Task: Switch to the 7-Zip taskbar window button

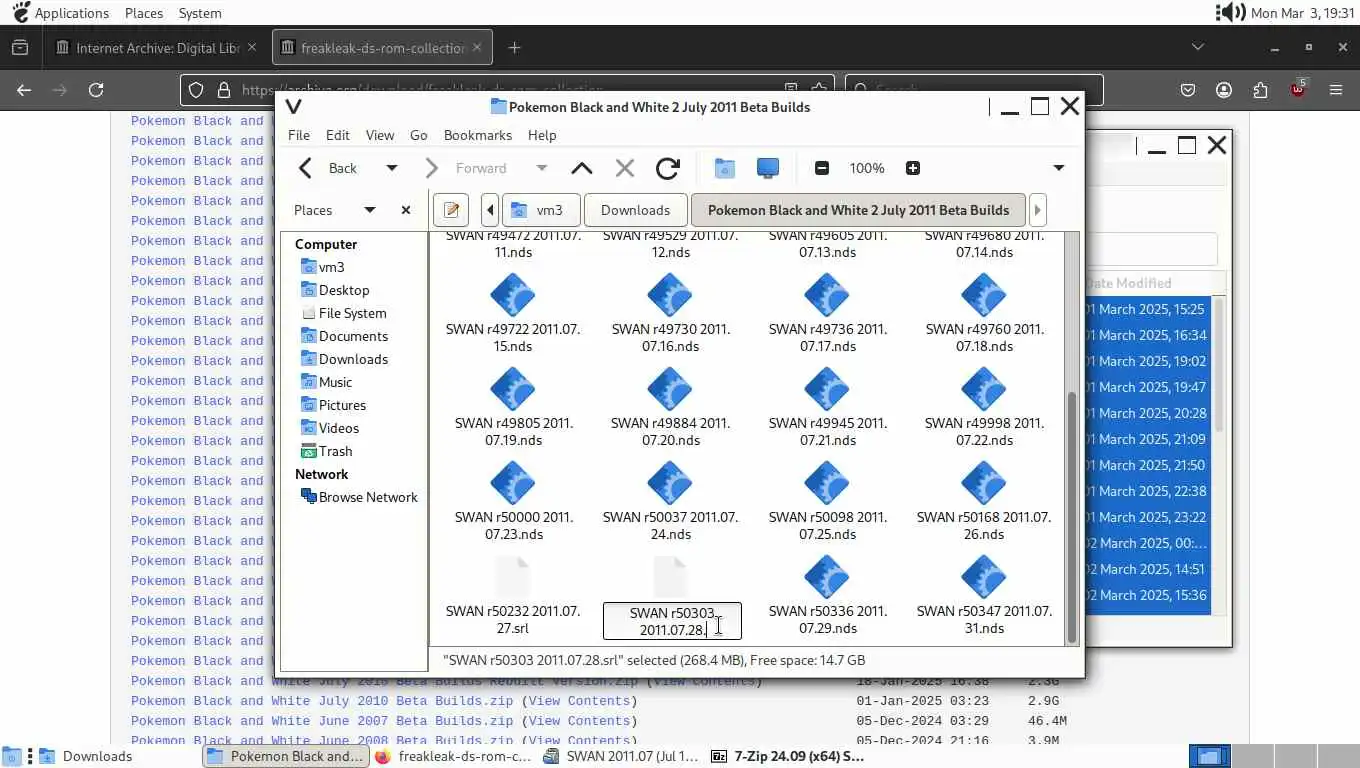Action: pos(788,756)
